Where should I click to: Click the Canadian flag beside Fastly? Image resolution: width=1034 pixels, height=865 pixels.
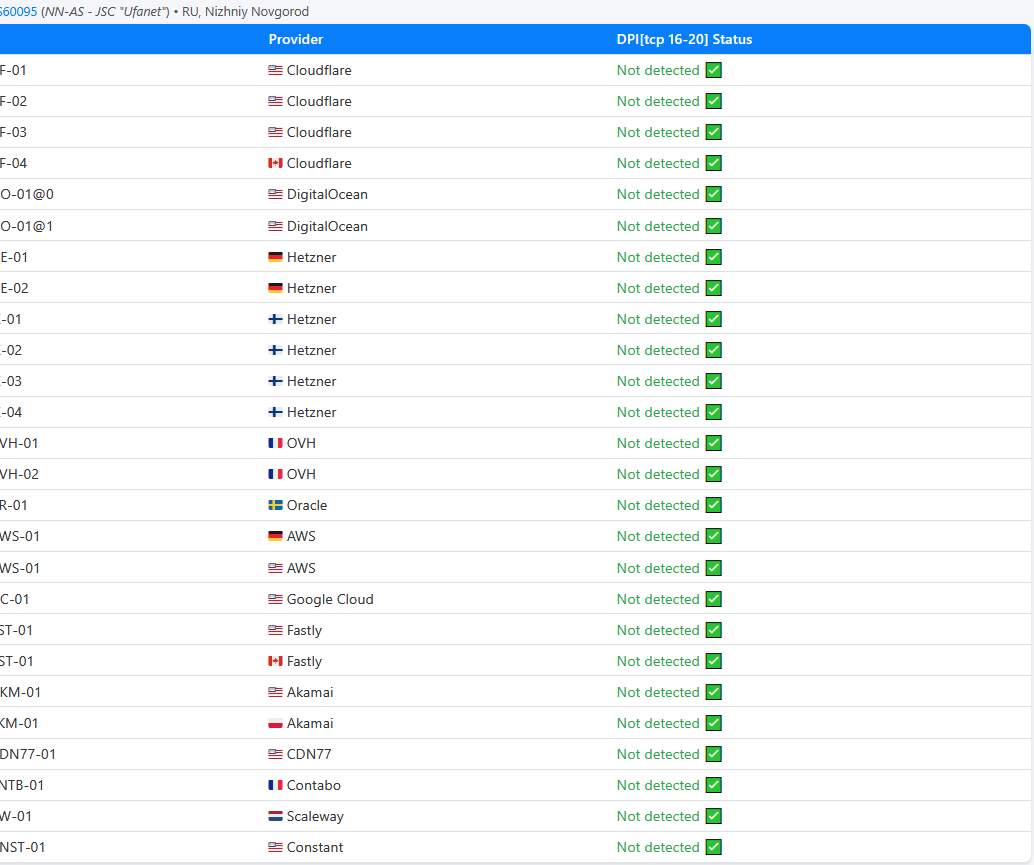click(x=275, y=661)
